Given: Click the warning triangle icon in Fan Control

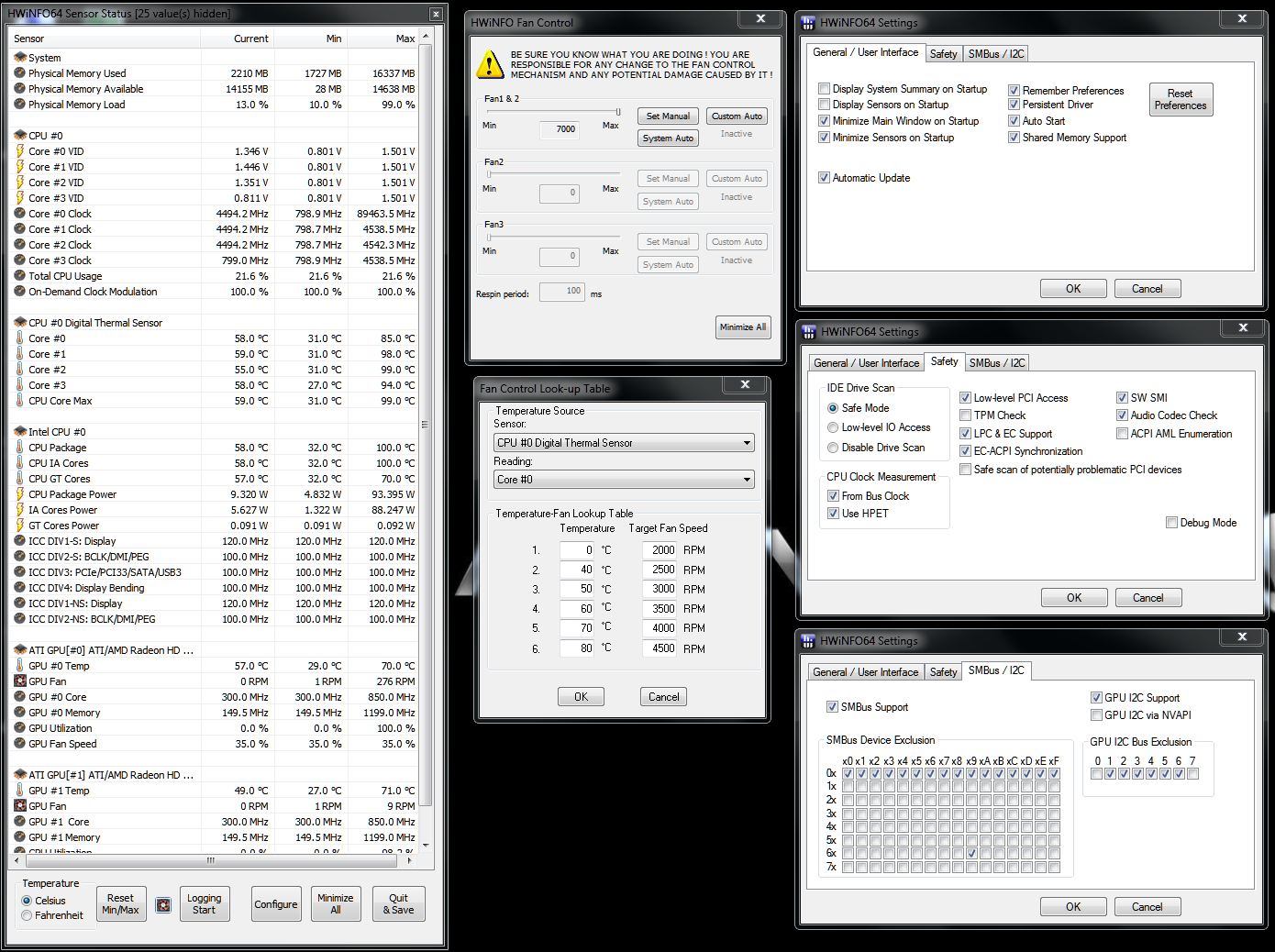Looking at the screenshot, I should pos(490,64).
